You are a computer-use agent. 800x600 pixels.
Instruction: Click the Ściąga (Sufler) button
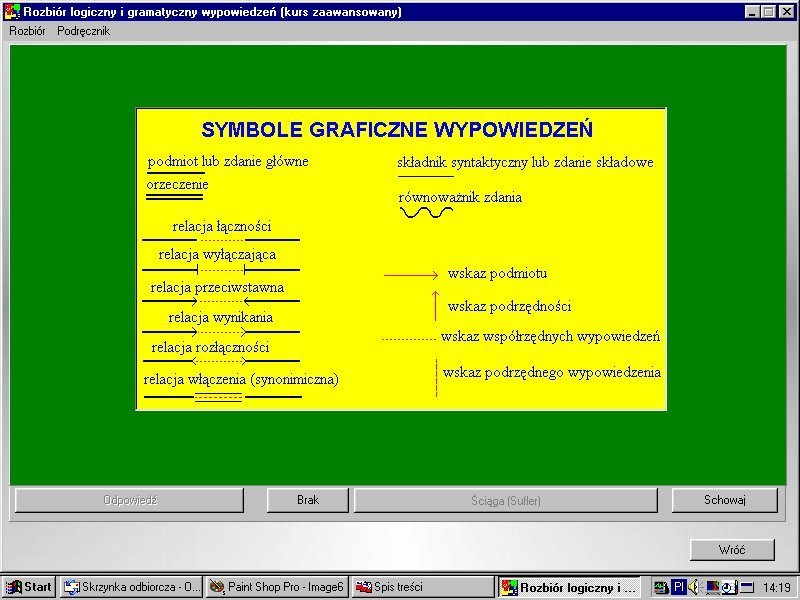click(505, 500)
